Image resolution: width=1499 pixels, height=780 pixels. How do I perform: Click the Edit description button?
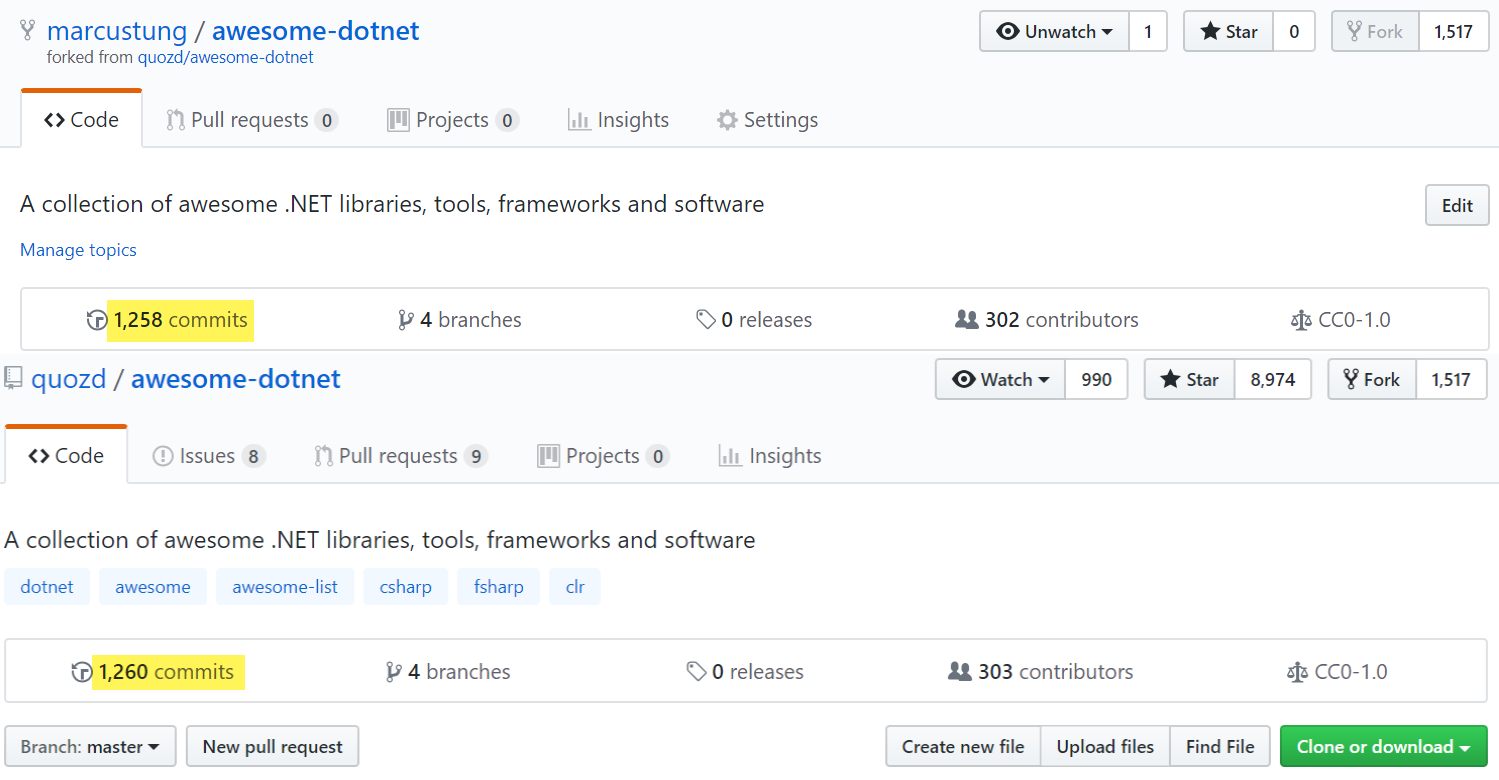[1457, 206]
